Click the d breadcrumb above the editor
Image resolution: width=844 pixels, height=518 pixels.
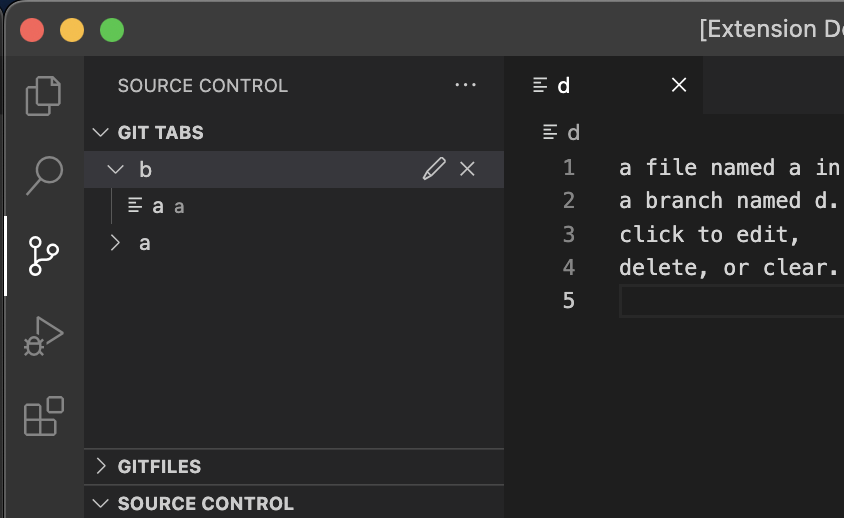pos(573,132)
